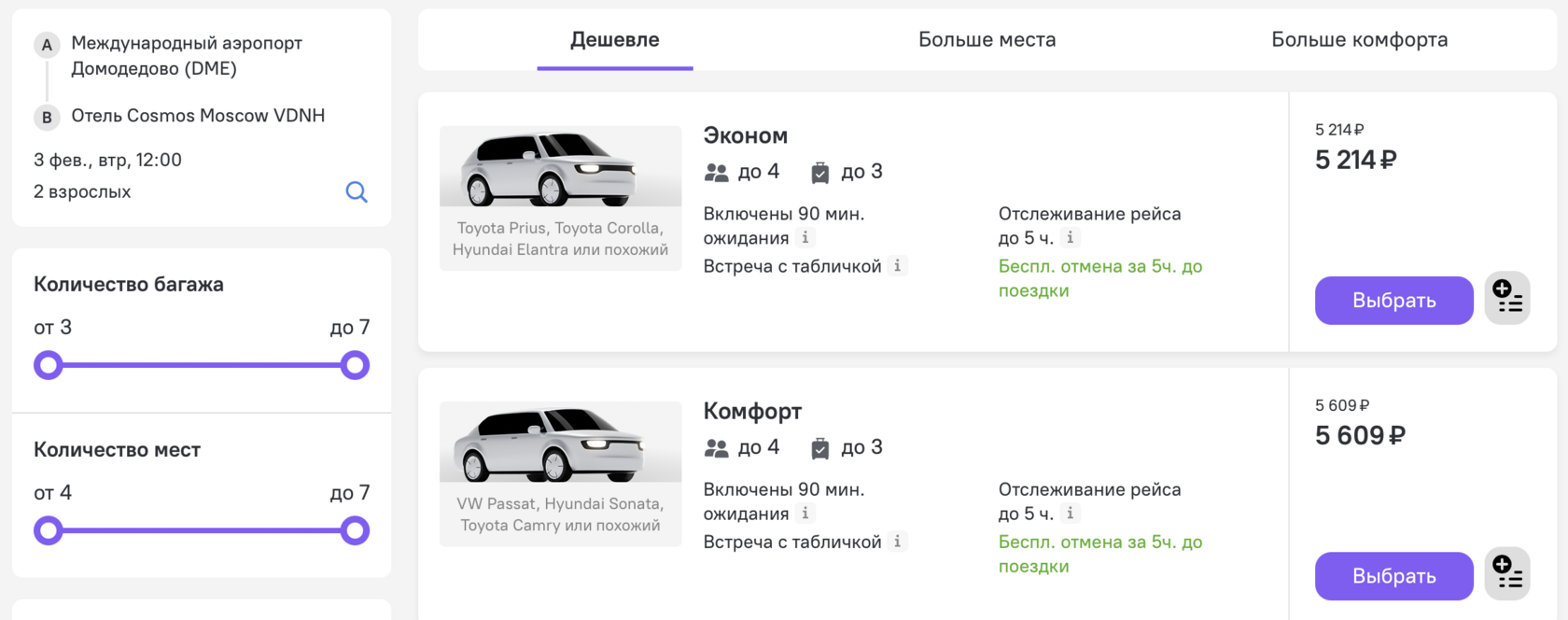Click the Комфорт car thumbnail image

(x=560, y=442)
